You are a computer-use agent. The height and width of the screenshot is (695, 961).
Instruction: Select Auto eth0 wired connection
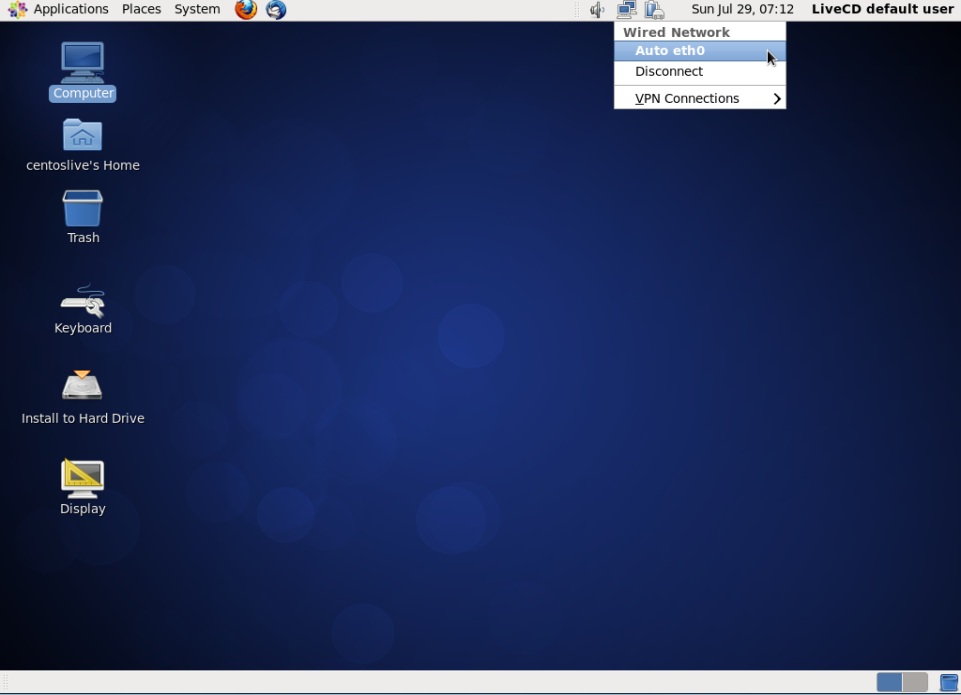click(700, 51)
